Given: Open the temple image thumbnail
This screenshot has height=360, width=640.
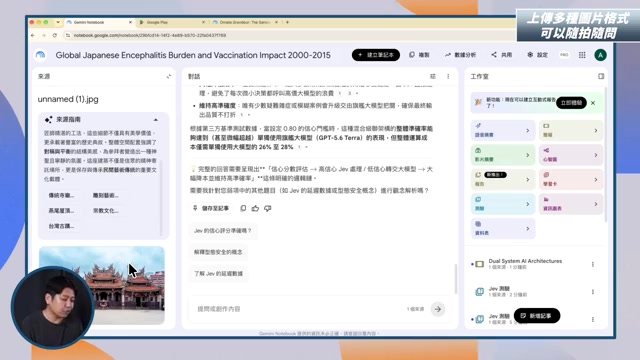Looking at the screenshot, I should pyautogui.click(x=102, y=285).
